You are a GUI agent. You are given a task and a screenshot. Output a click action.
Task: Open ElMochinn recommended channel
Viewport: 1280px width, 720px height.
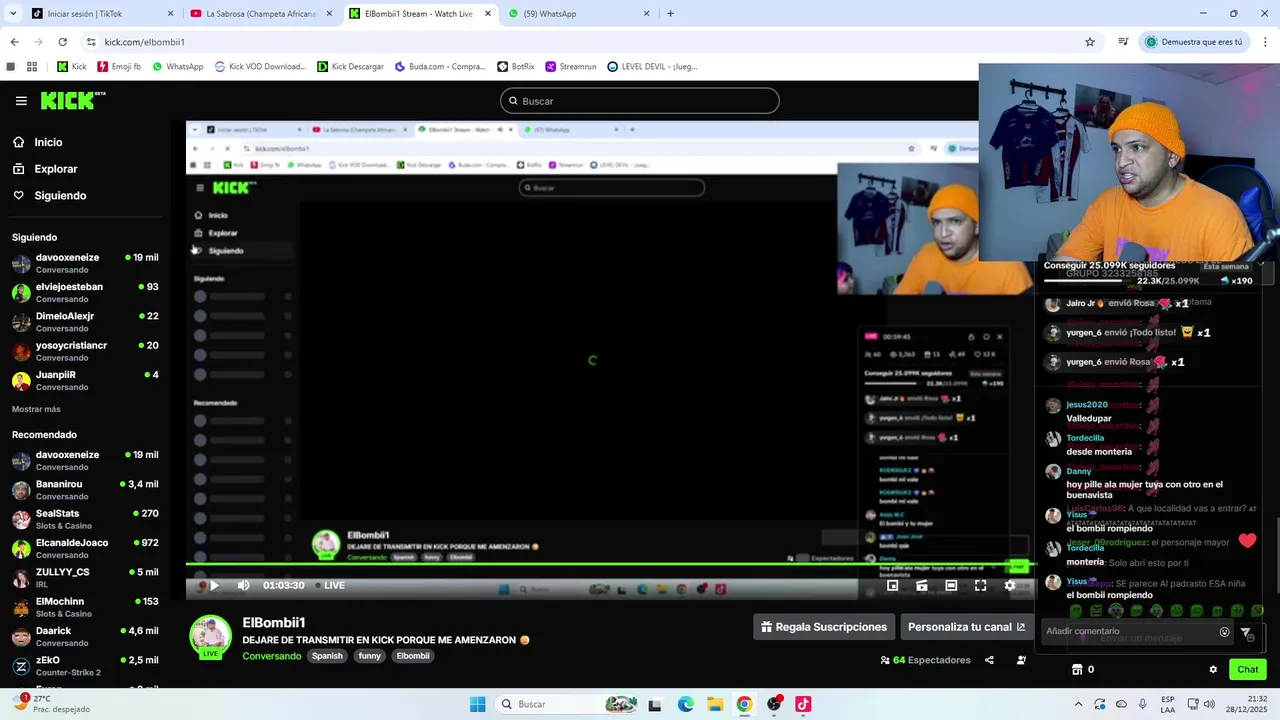pyautogui.click(x=85, y=607)
